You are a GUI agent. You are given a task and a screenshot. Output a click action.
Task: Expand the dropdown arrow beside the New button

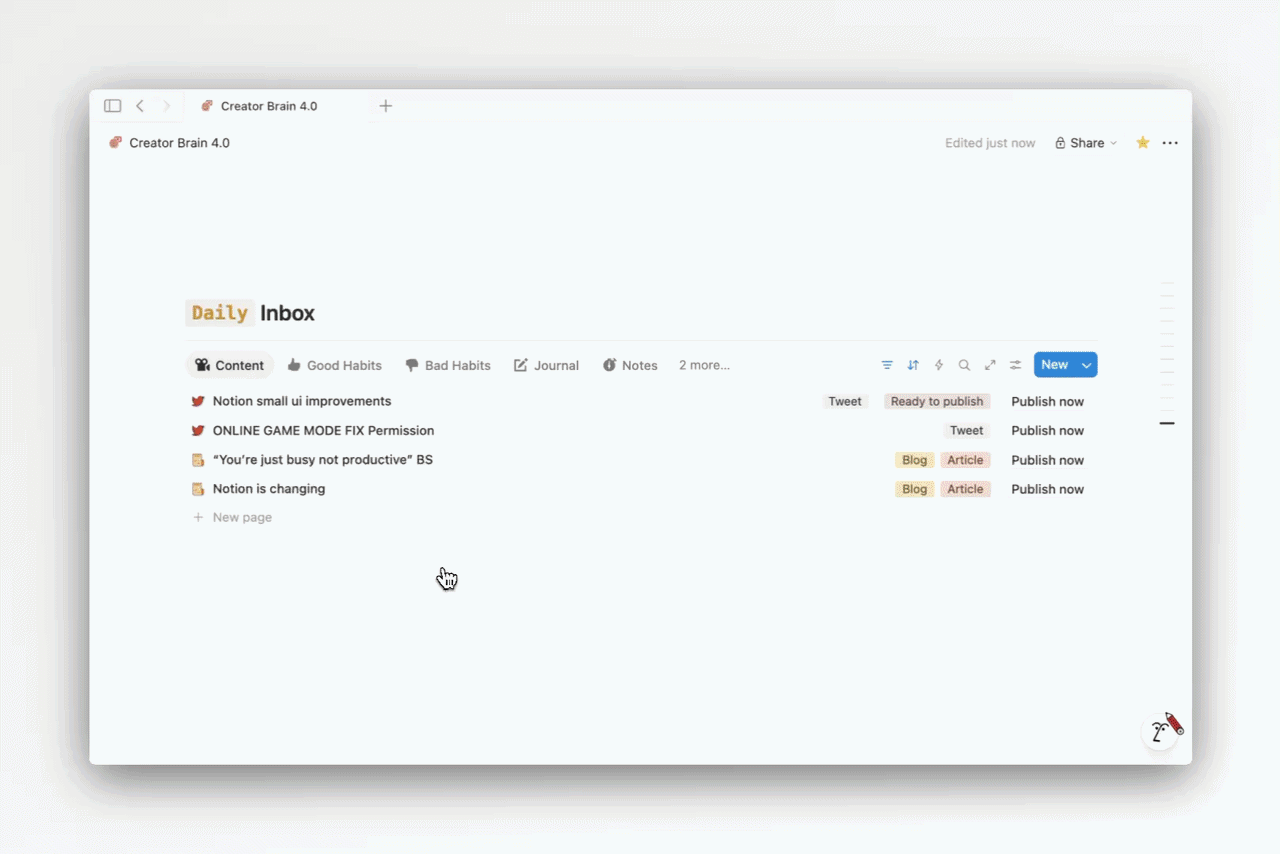click(1086, 365)
